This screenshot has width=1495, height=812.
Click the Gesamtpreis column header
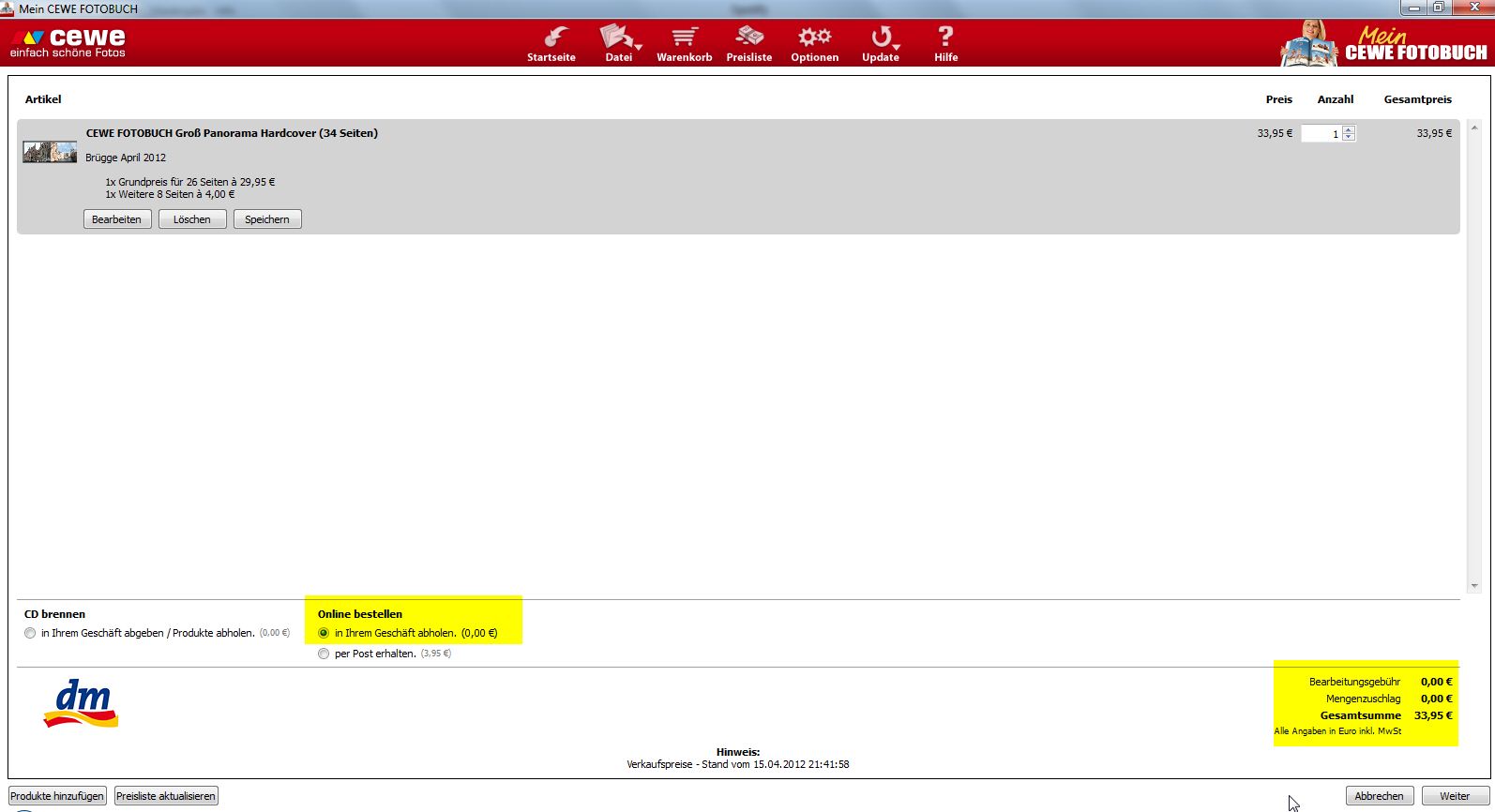point(1418,99)
